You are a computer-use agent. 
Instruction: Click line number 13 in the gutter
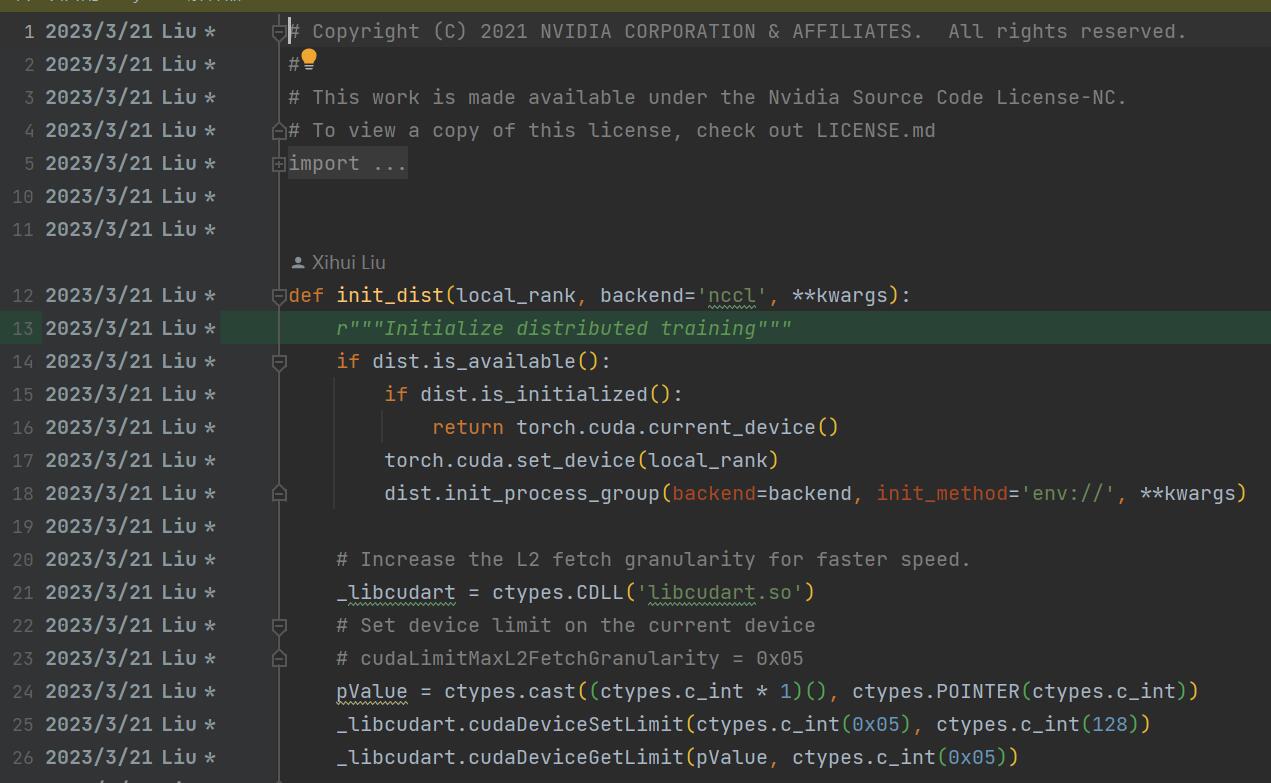[x=22, y=328]
